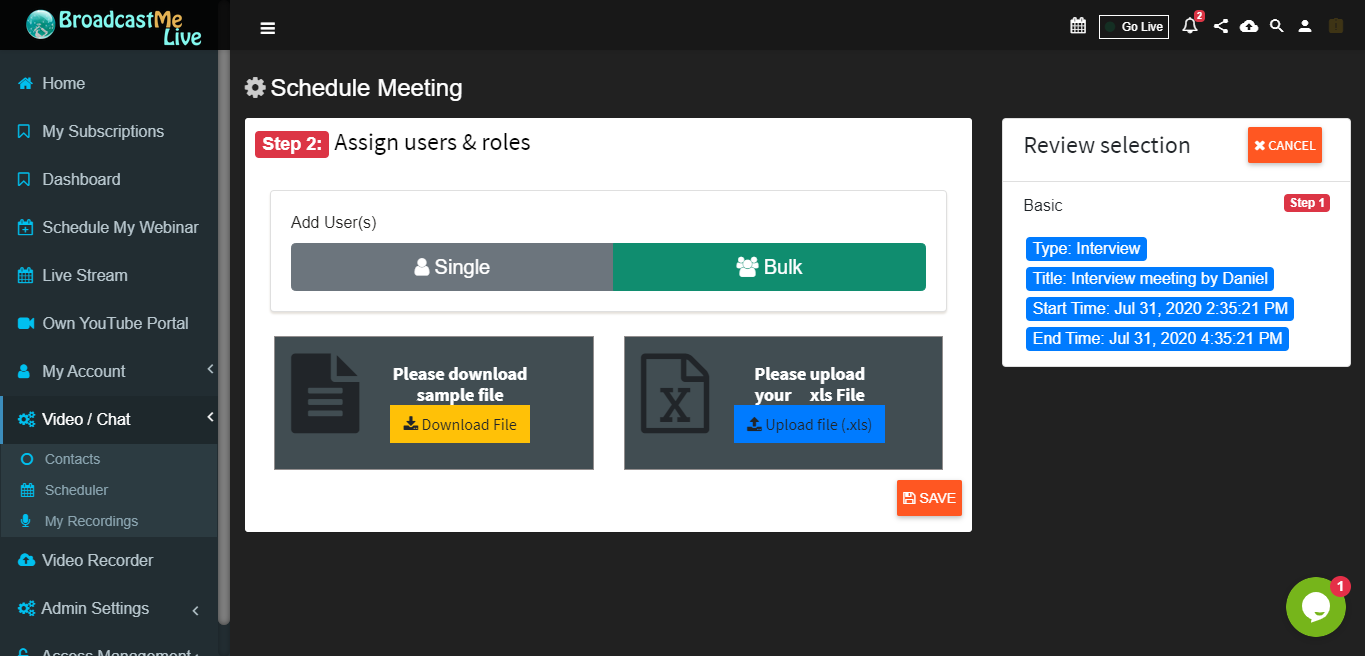Select Bulk user add mode
The height and width of the screenshot is (656, 1365).
click(x=769, y=267)
